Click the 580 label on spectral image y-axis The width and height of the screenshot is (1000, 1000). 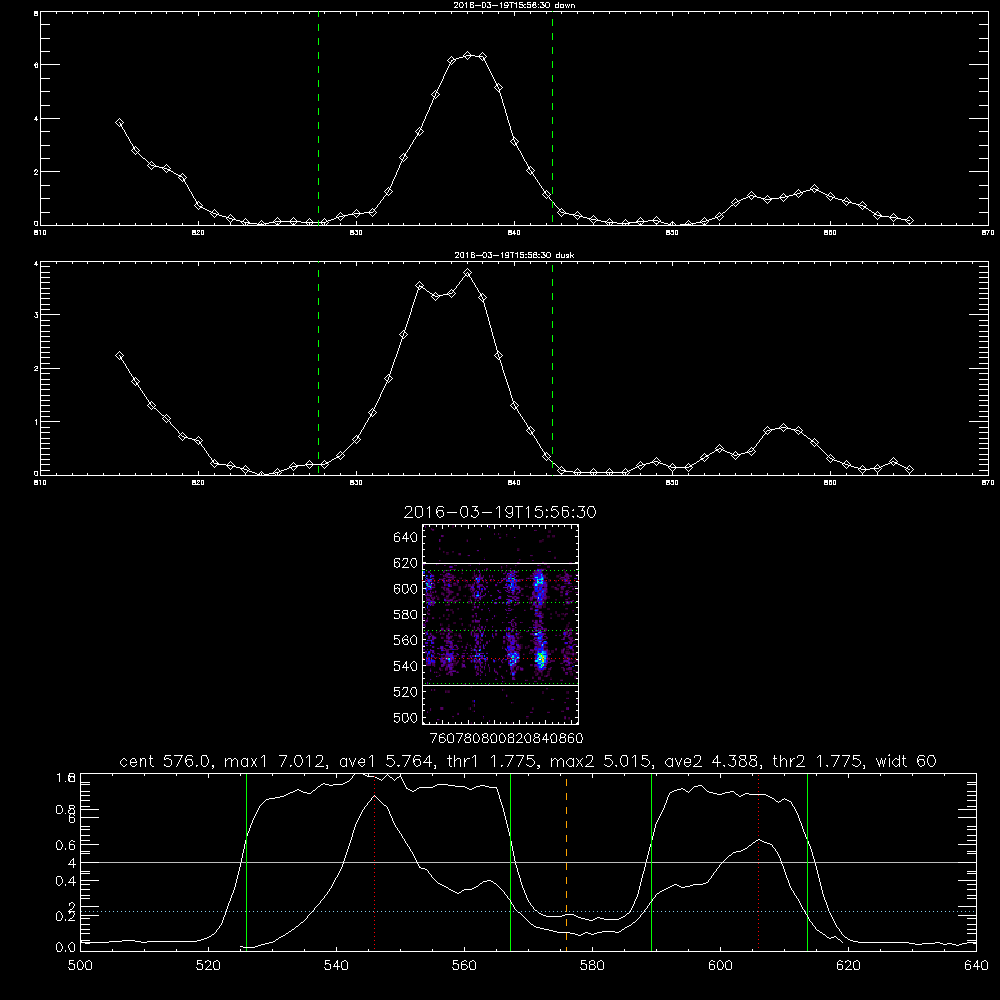pos(406,614)
